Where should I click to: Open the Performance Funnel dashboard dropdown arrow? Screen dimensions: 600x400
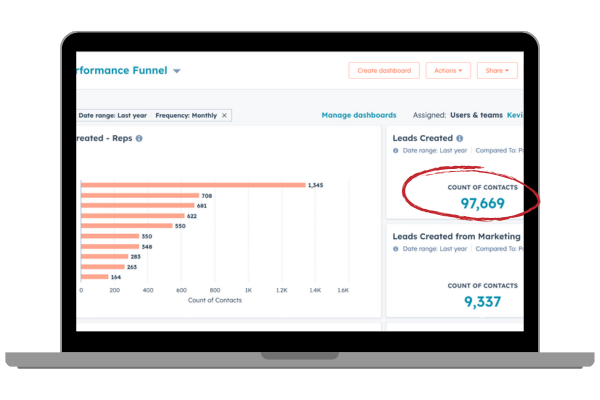tap(176, 71)
